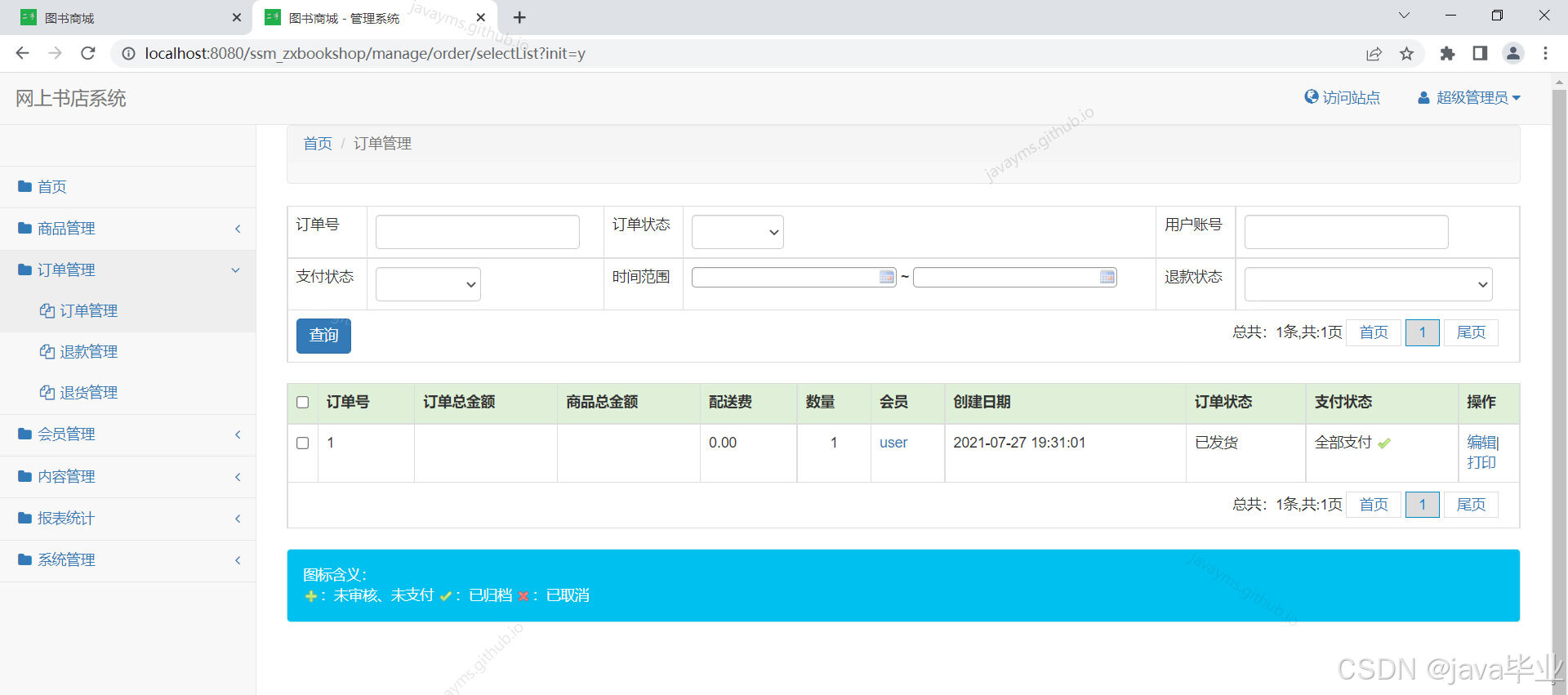Image resolution: width=1568 pixels, height=695 pixels.
Task: Collapse the 订单管理 sidebar menu
Action: click(128, 270)
